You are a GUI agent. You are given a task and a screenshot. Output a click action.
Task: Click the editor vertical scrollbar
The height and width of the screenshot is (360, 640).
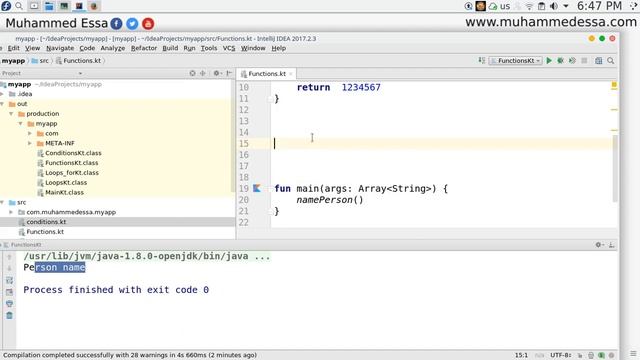point(615,168)
